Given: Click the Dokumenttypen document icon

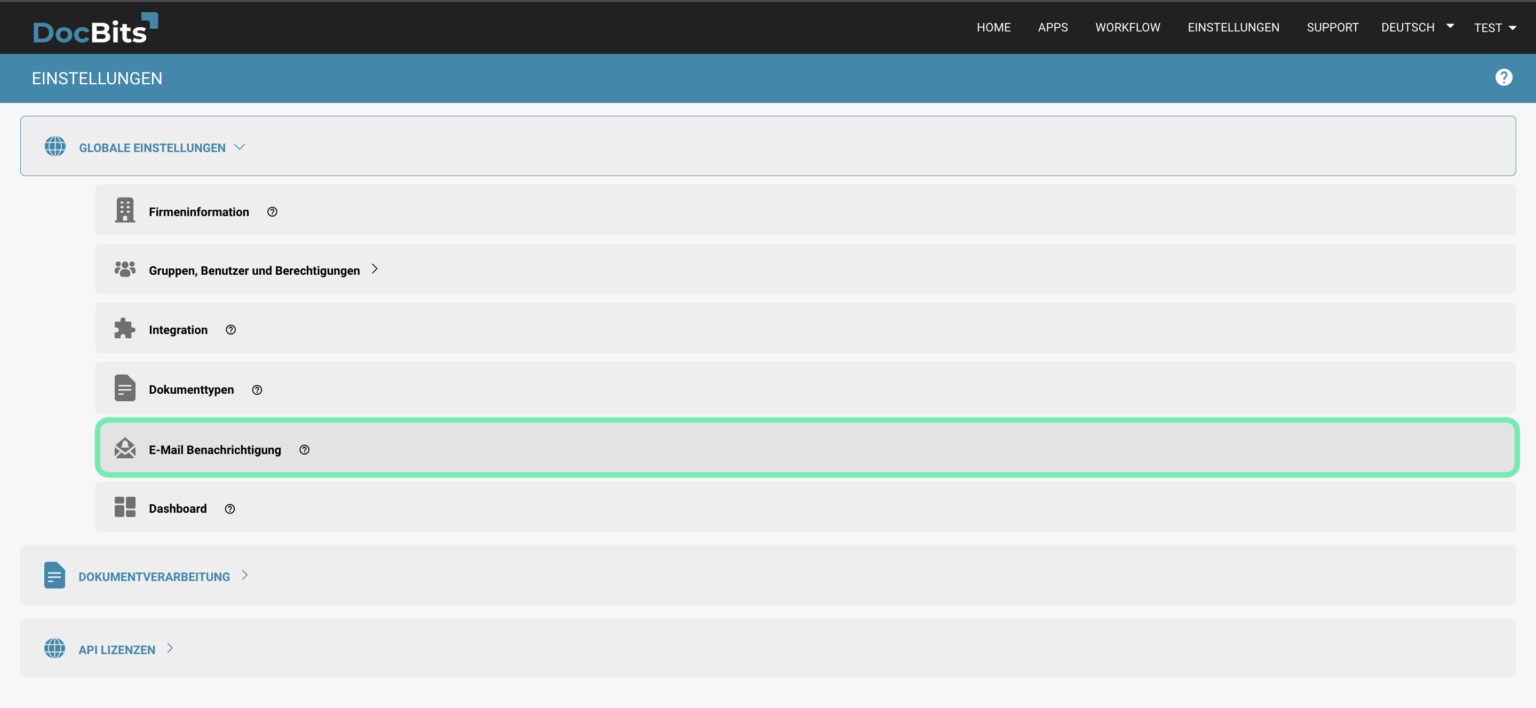Looking at the screenshot, I should (x=125, y=388).
